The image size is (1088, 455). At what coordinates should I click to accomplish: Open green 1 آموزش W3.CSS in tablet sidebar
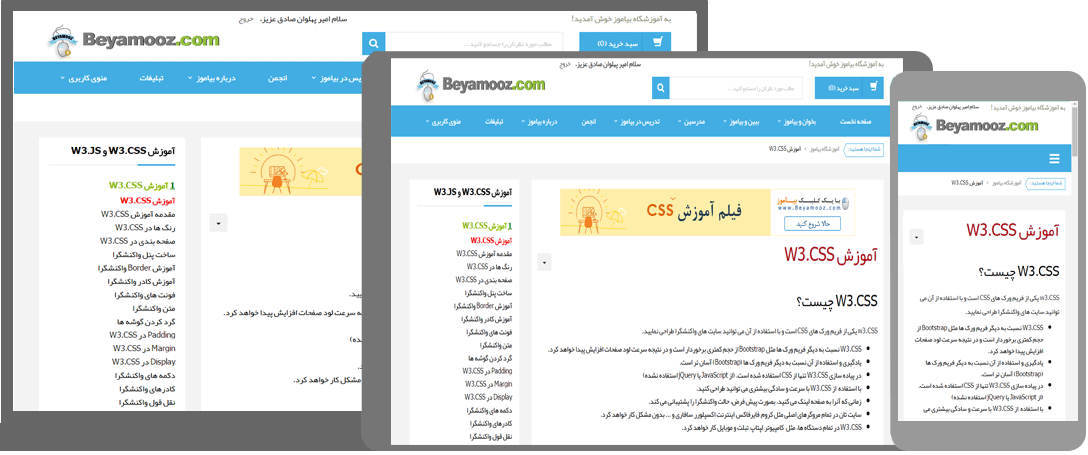(486, 226)
